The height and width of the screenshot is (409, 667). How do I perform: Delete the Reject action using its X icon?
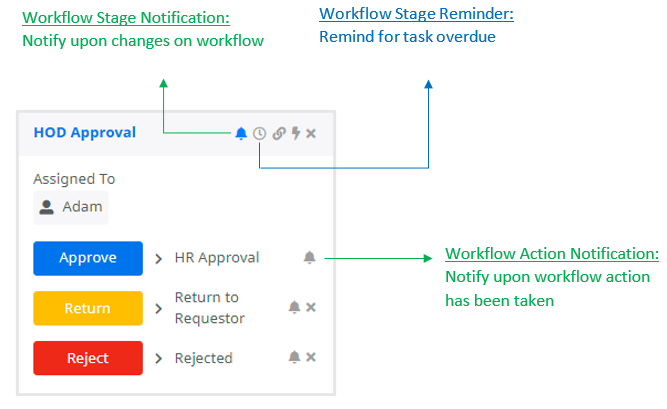click(311, 357)
